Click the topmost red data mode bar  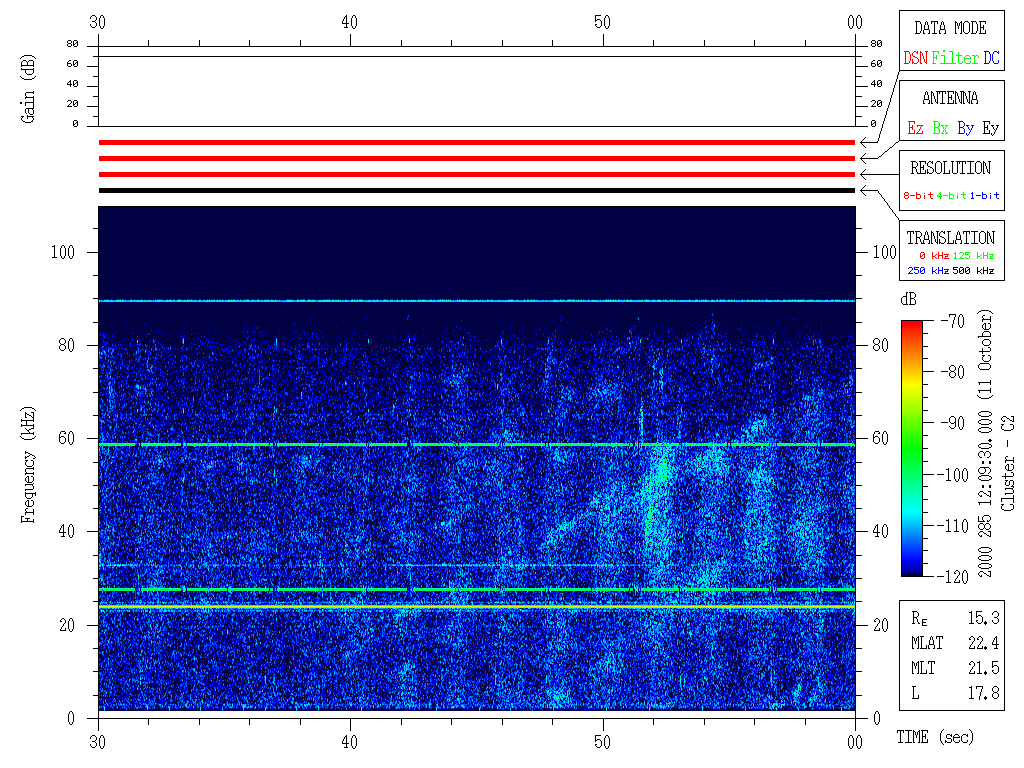pyautogui.click(x=476, y=143)
